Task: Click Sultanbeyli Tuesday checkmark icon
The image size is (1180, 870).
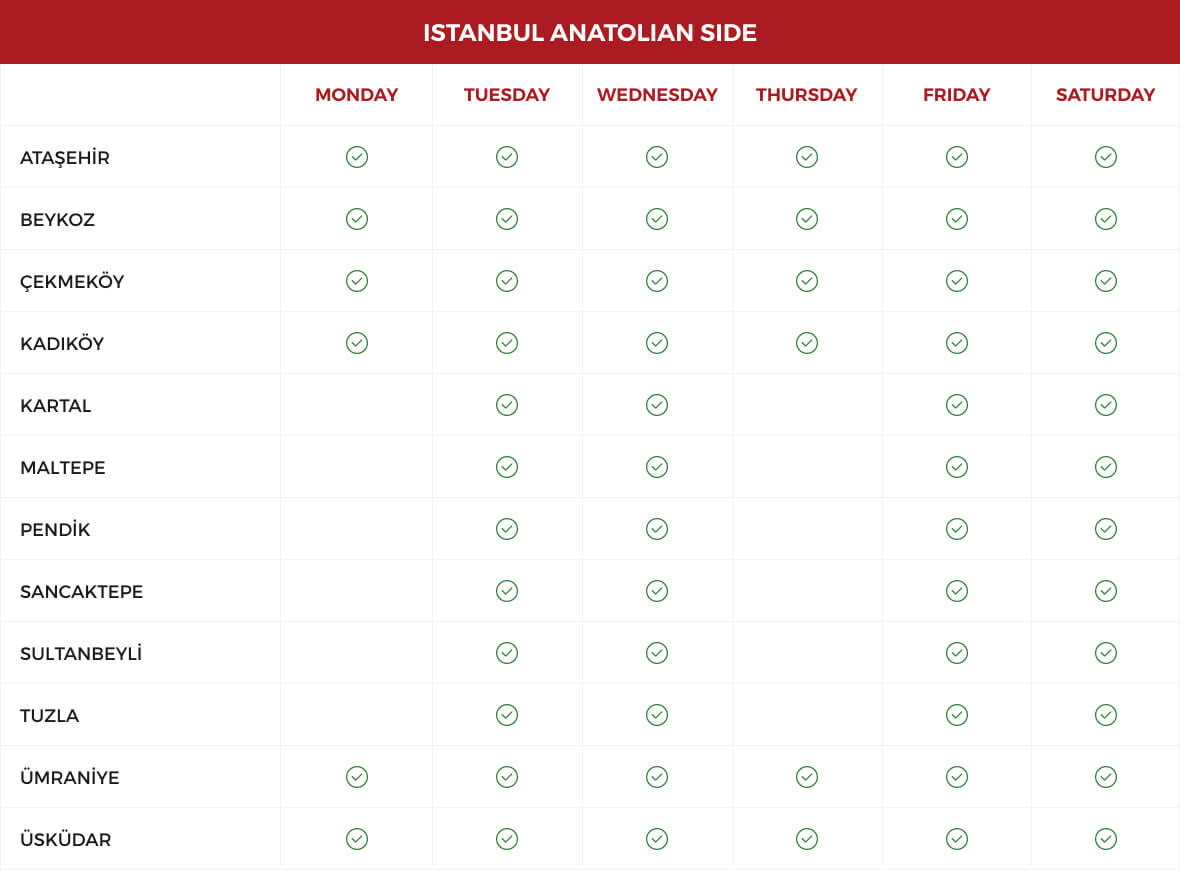Action: (x=507, y=652)
